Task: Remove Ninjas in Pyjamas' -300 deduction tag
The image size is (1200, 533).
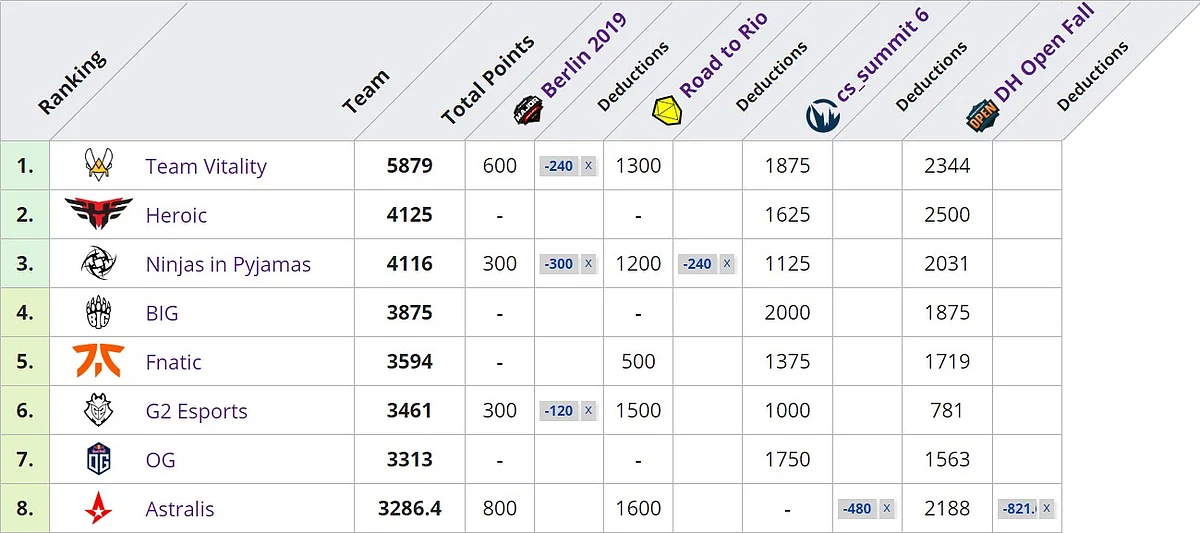Action: pos(588,264)
